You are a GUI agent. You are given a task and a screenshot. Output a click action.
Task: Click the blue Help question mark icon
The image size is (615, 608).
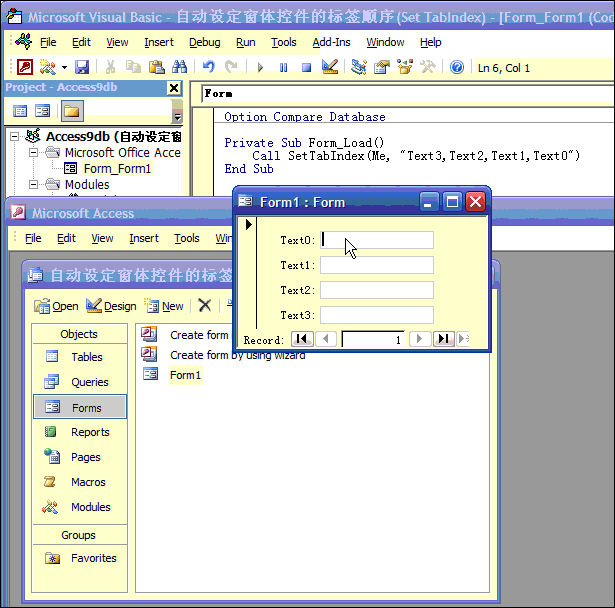click(457, 67)
